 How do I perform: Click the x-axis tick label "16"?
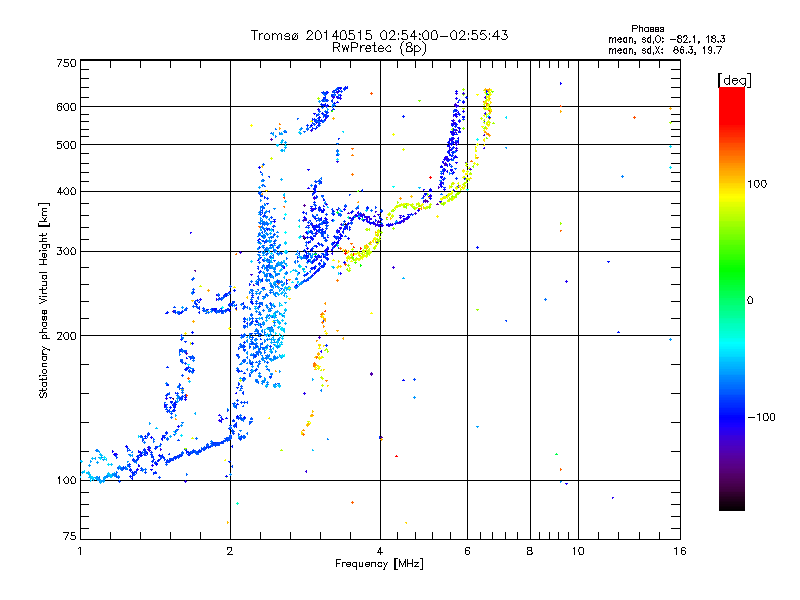click(680, 551)
